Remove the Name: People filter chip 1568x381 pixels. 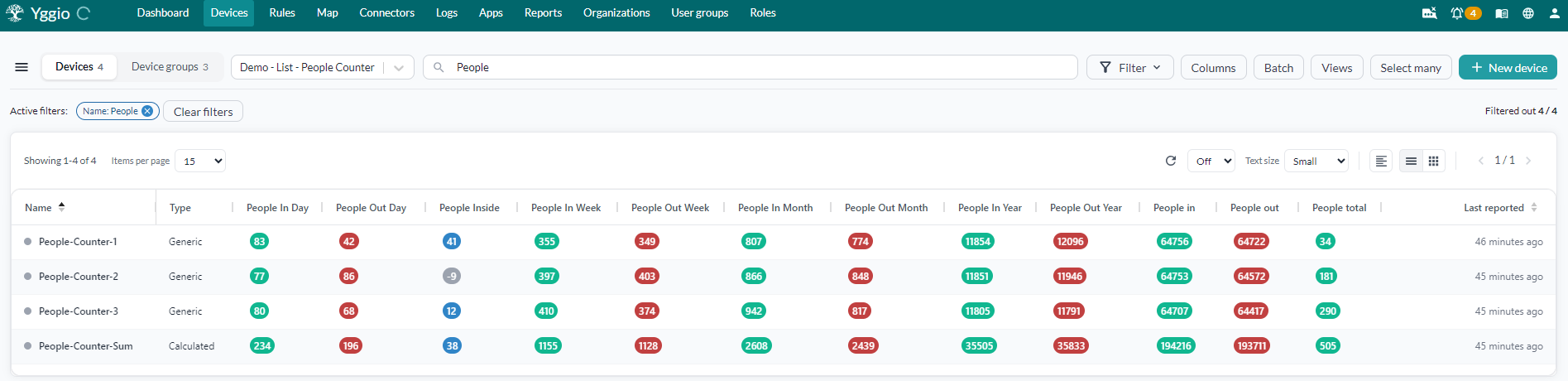coord(147,111)
